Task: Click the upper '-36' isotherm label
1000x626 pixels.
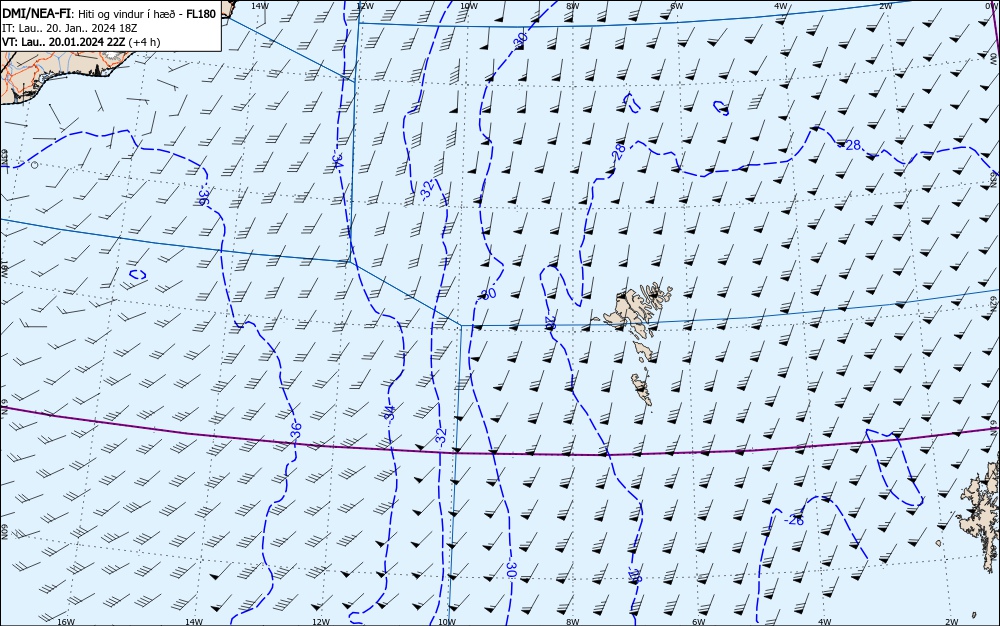Action: coord(205,194)
